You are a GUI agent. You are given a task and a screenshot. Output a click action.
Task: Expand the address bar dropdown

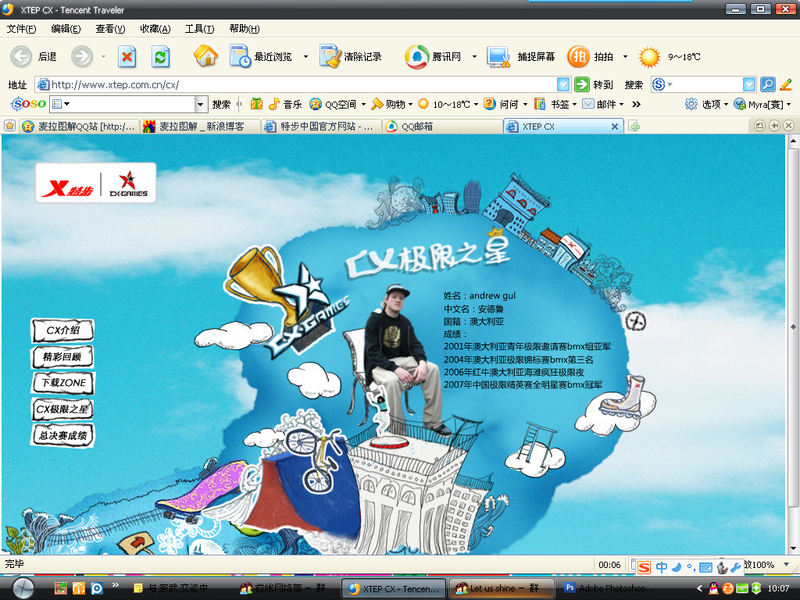(x=563, y=84)
